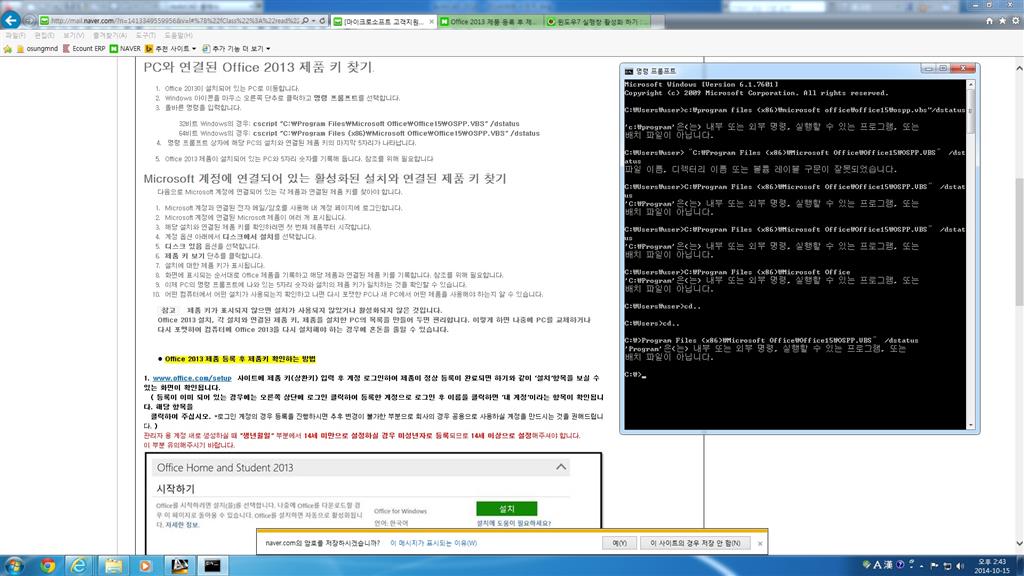This screenshot has height=576, width=1024.
Task: Click 예(Y) to save the password
Action: (619, 543)
